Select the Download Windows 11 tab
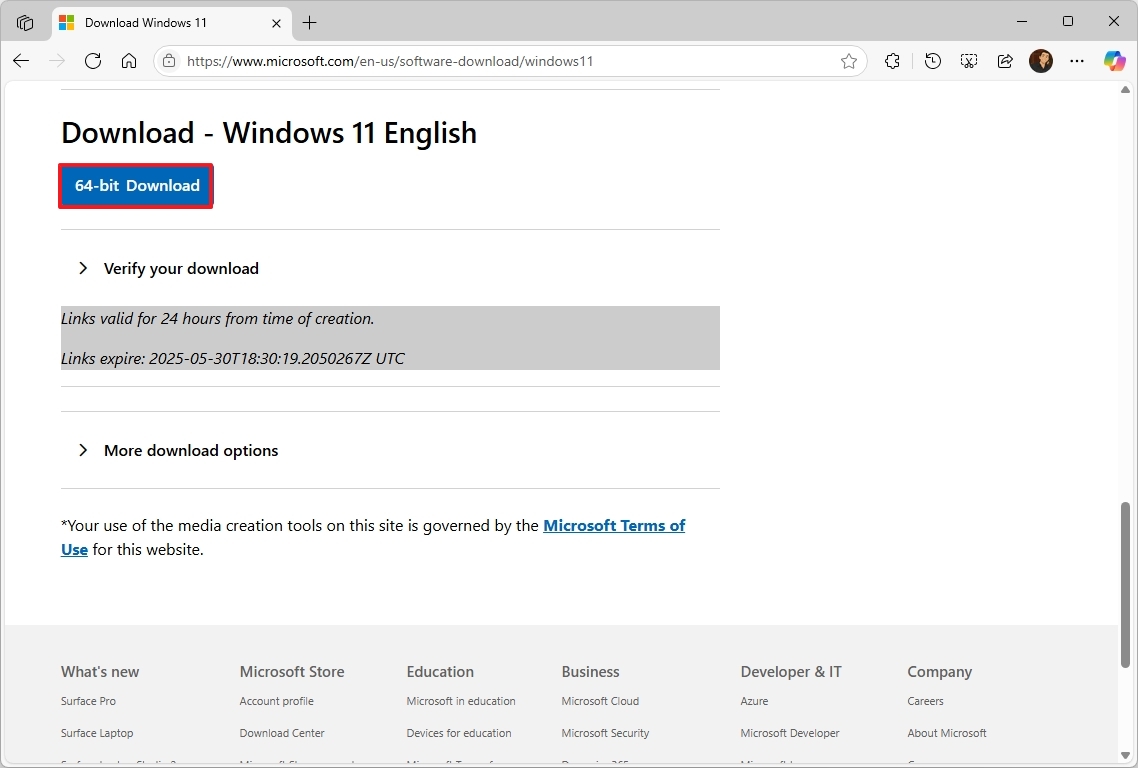 (x=160, y=22)
